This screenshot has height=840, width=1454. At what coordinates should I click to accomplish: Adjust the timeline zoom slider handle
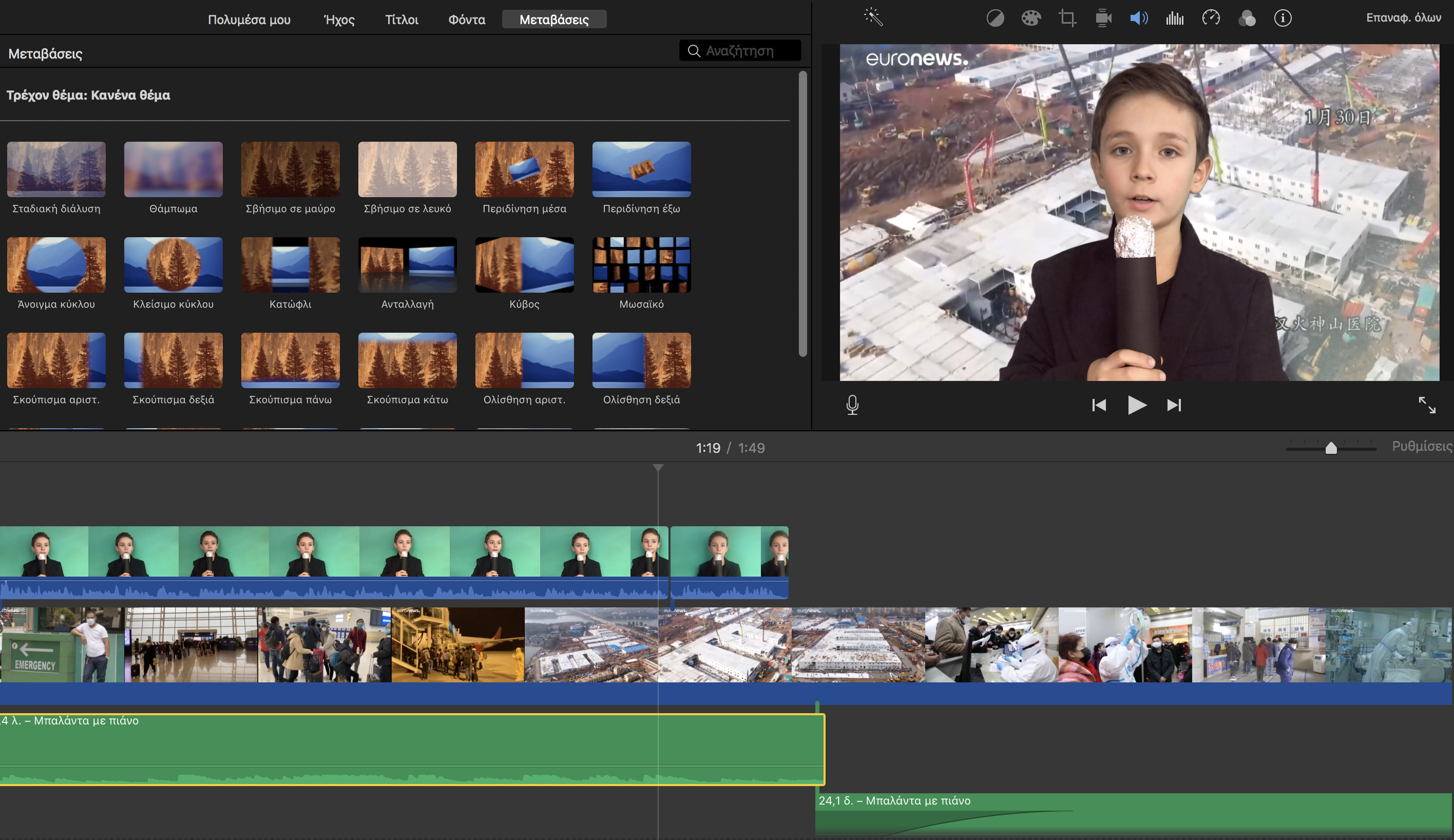(1331, 448)
